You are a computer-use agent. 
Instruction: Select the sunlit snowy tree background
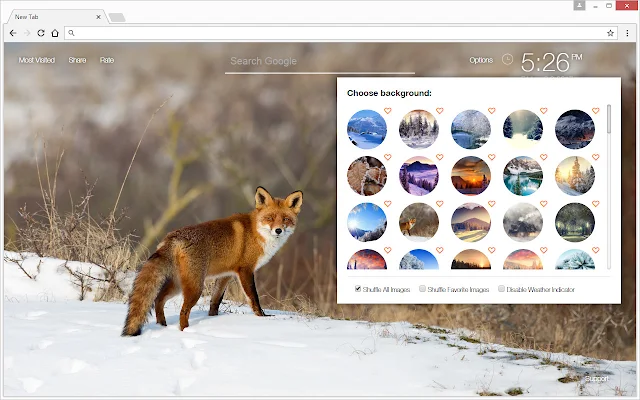[x=575, y=176]
